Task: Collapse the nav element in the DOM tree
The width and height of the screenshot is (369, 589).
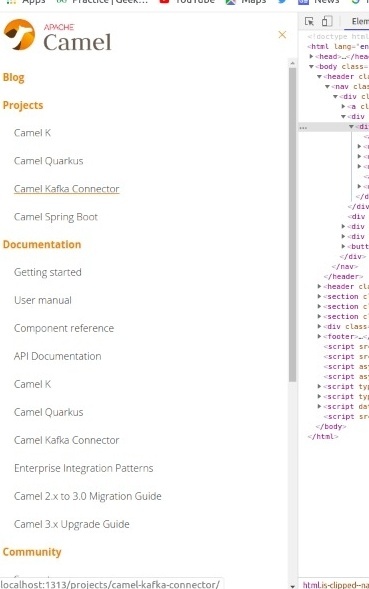Action: [x=327, y=86]
